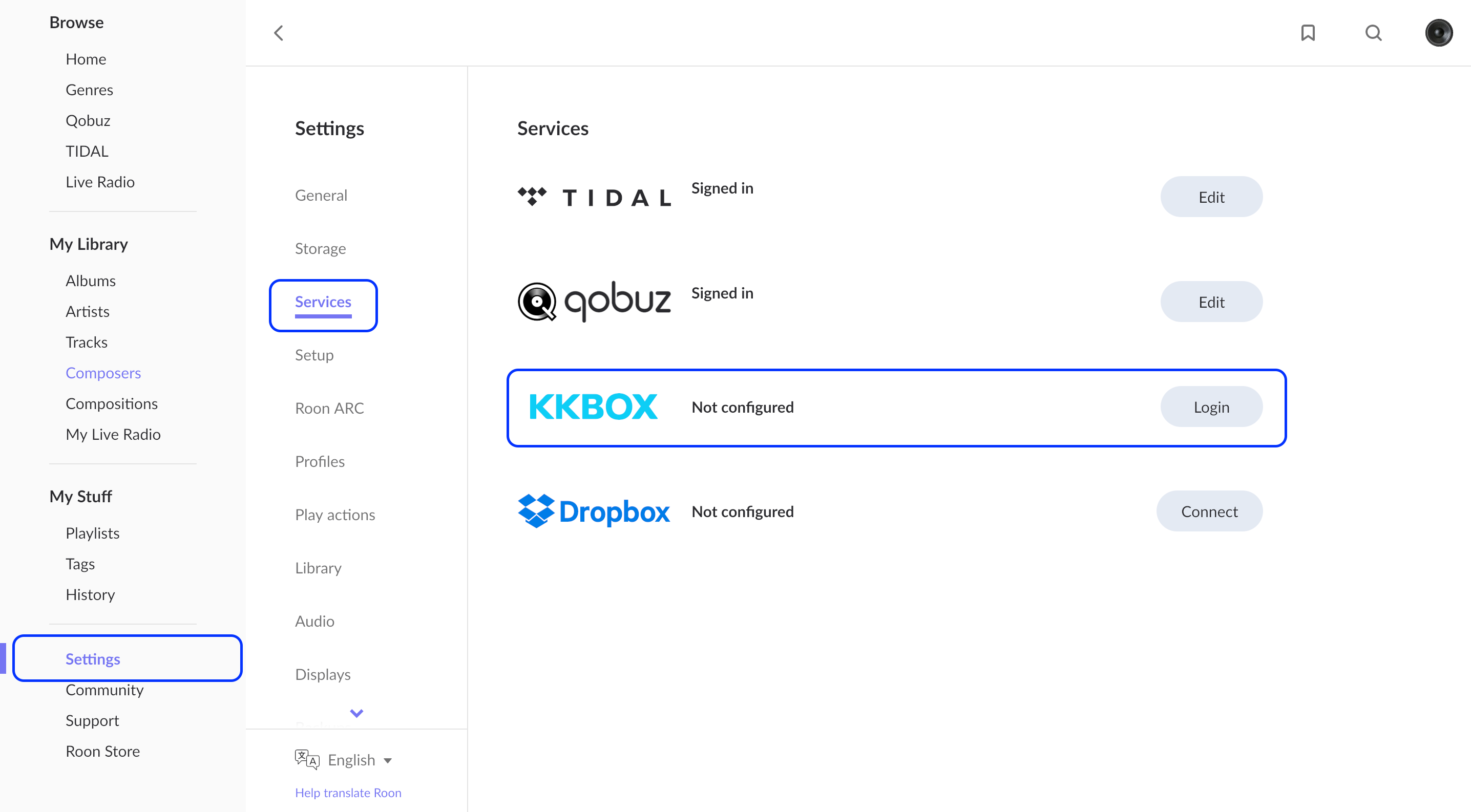Image resolution: width=1471 pixels, height=812 pixels.
Task: Open Albums in My Library
Action: pyautogui.click(x=90, y=281)
